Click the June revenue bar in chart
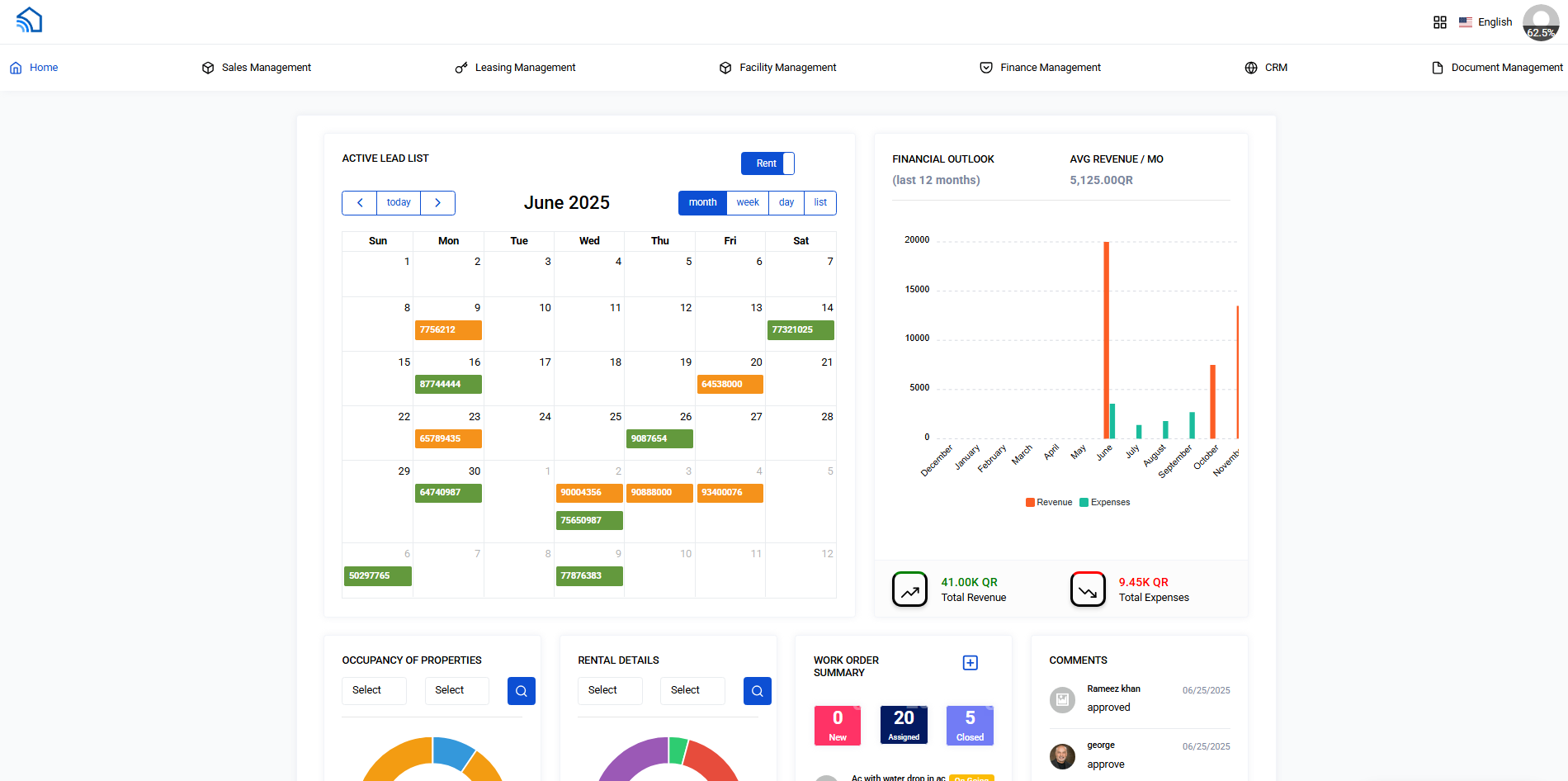 point(1106,340)
